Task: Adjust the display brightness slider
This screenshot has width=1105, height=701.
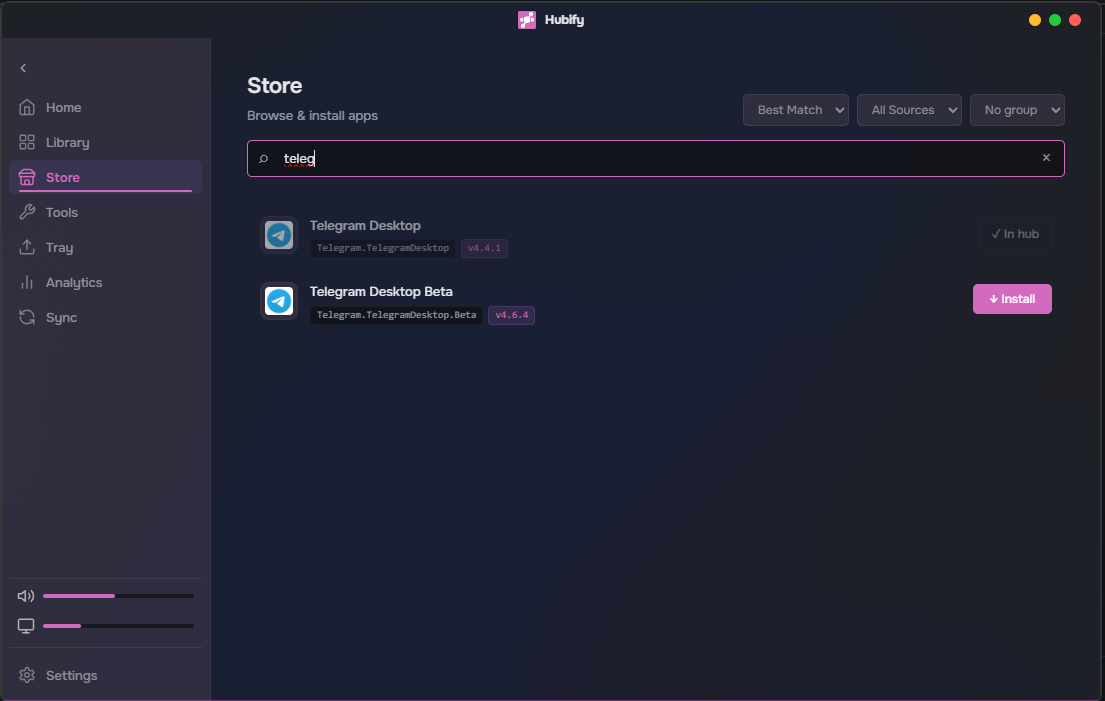Action: pos(118,626)
